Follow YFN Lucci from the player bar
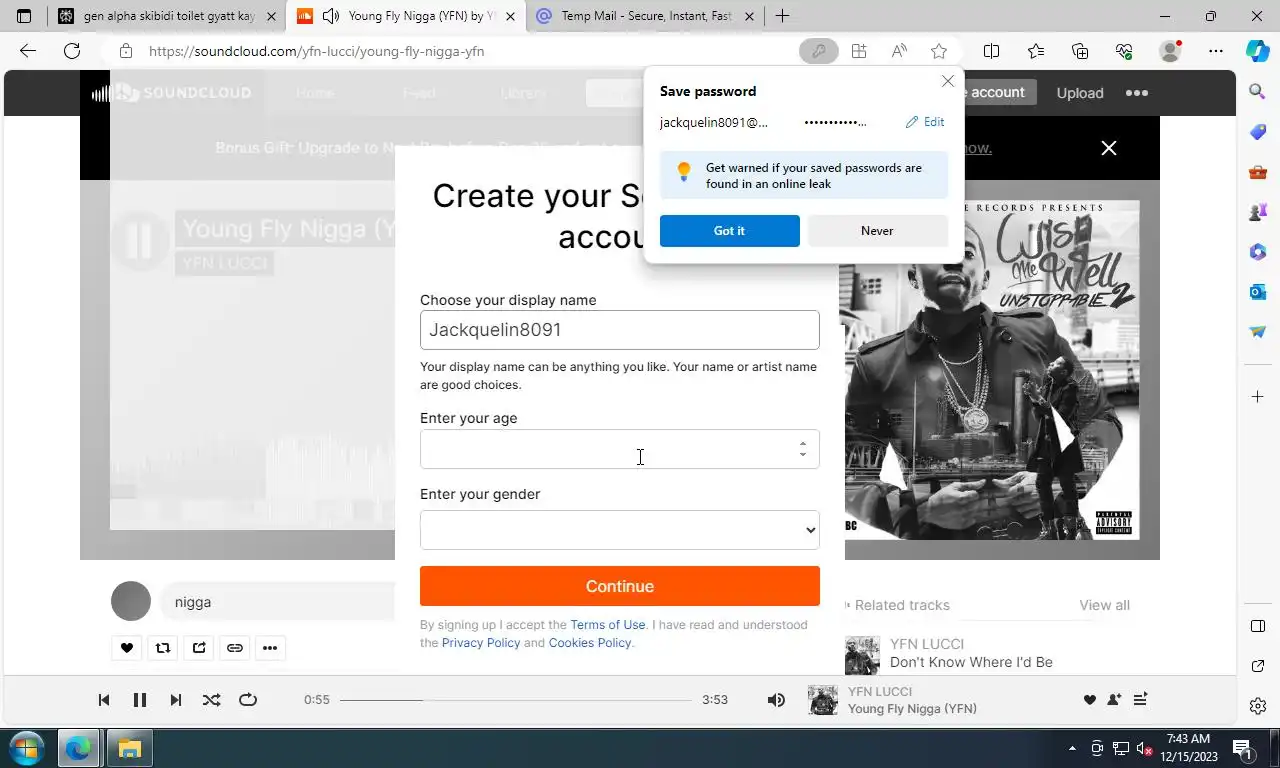 click(1115, 700)
